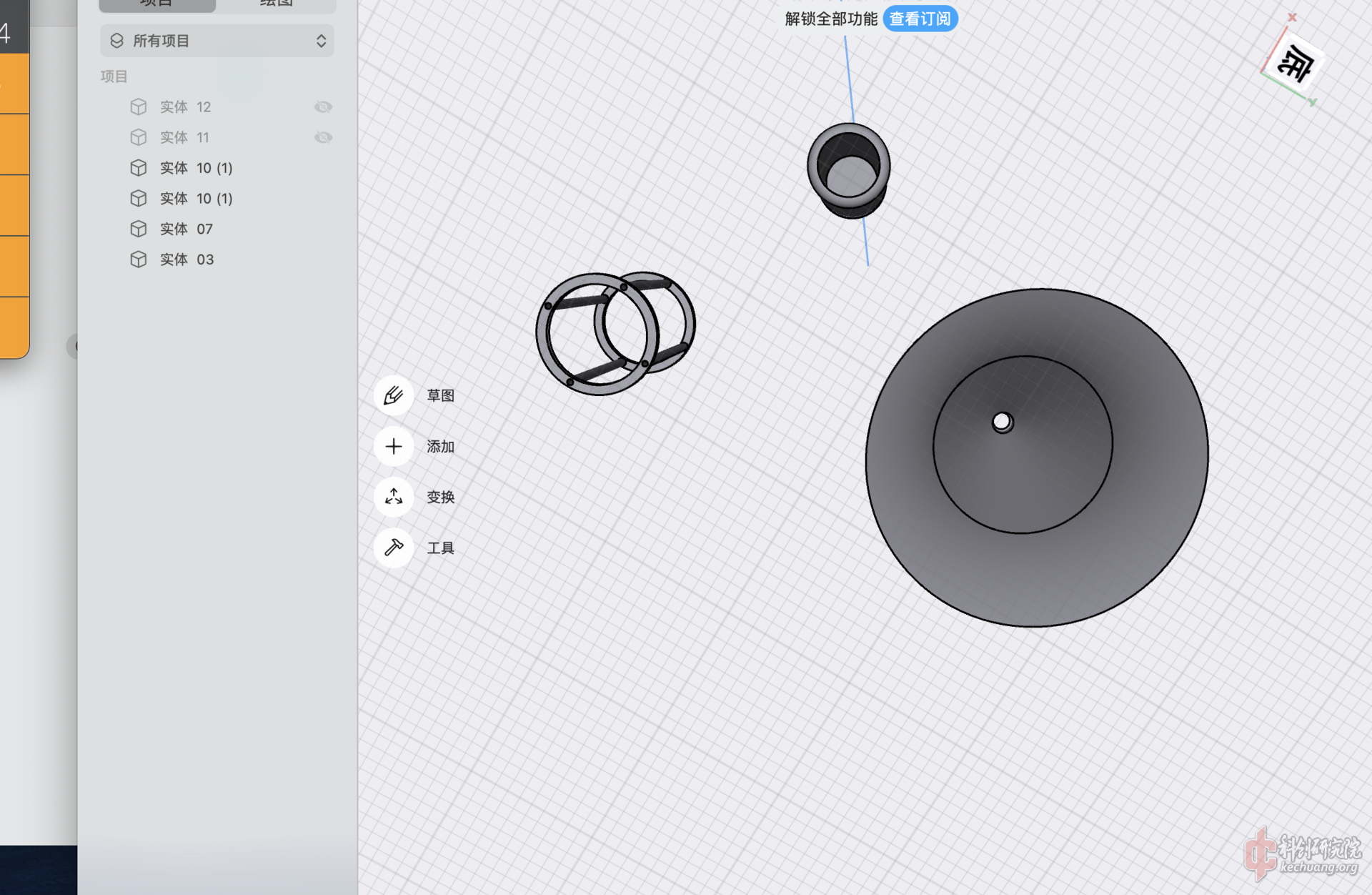This screenshot has width=1372, height=895.
Task: Select the 变换 transform tool icon
Action: pyautogui.click(x=394, y=497)
